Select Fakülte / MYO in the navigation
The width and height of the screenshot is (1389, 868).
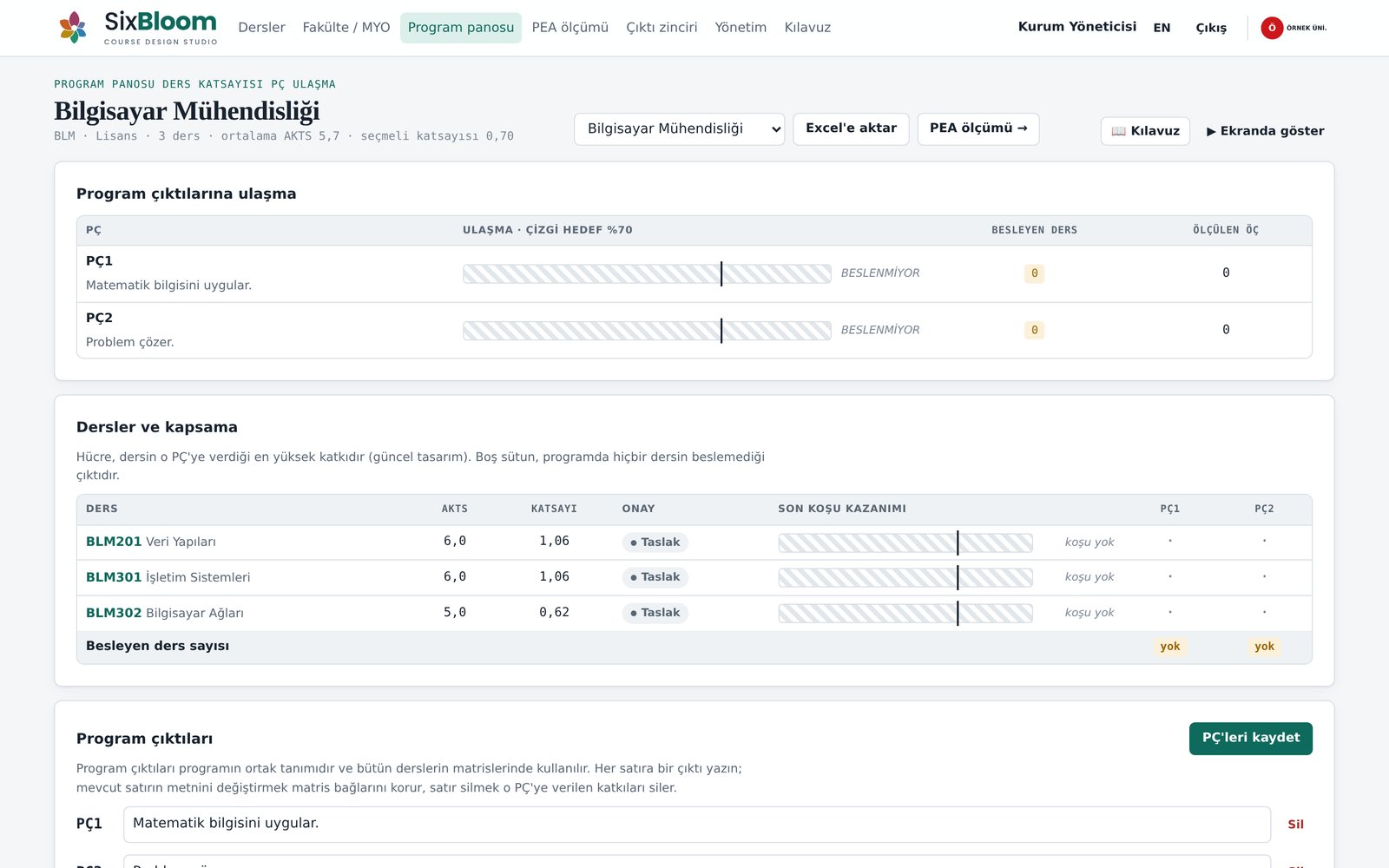point(346,28)
